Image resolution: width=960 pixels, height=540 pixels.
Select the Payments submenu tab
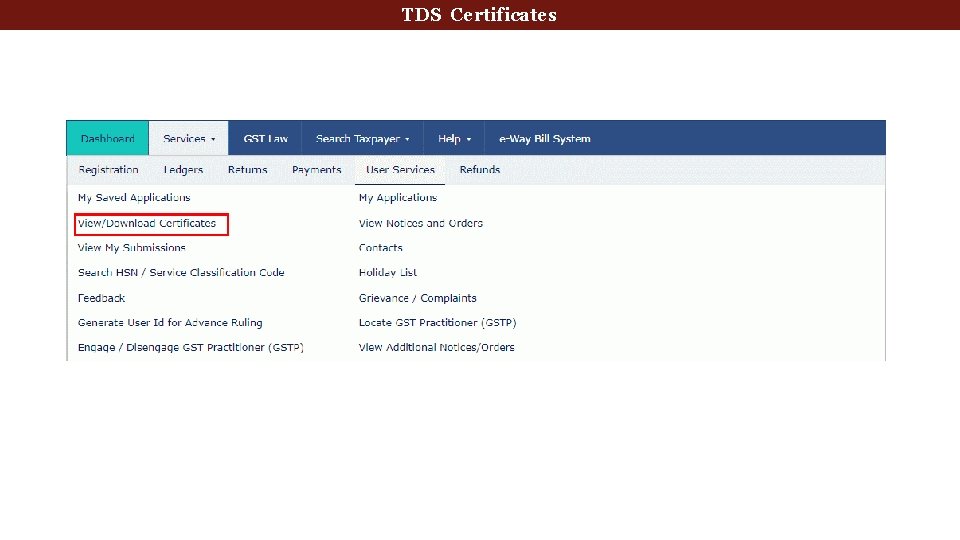click(317, 170)
